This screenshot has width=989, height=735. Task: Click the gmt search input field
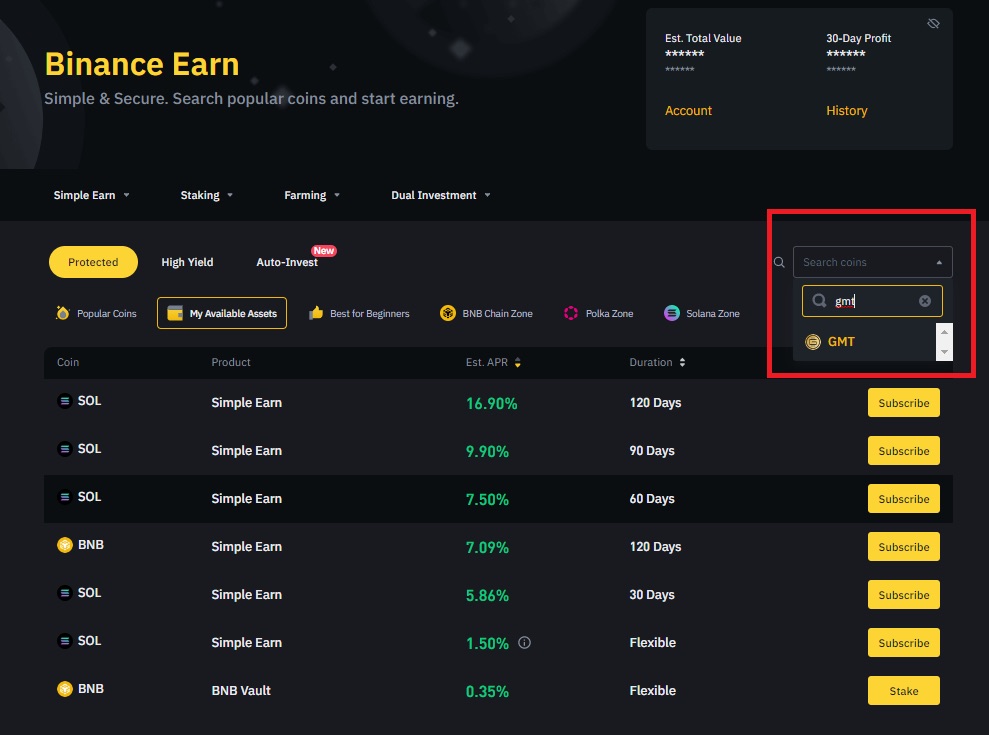point(872,301)
